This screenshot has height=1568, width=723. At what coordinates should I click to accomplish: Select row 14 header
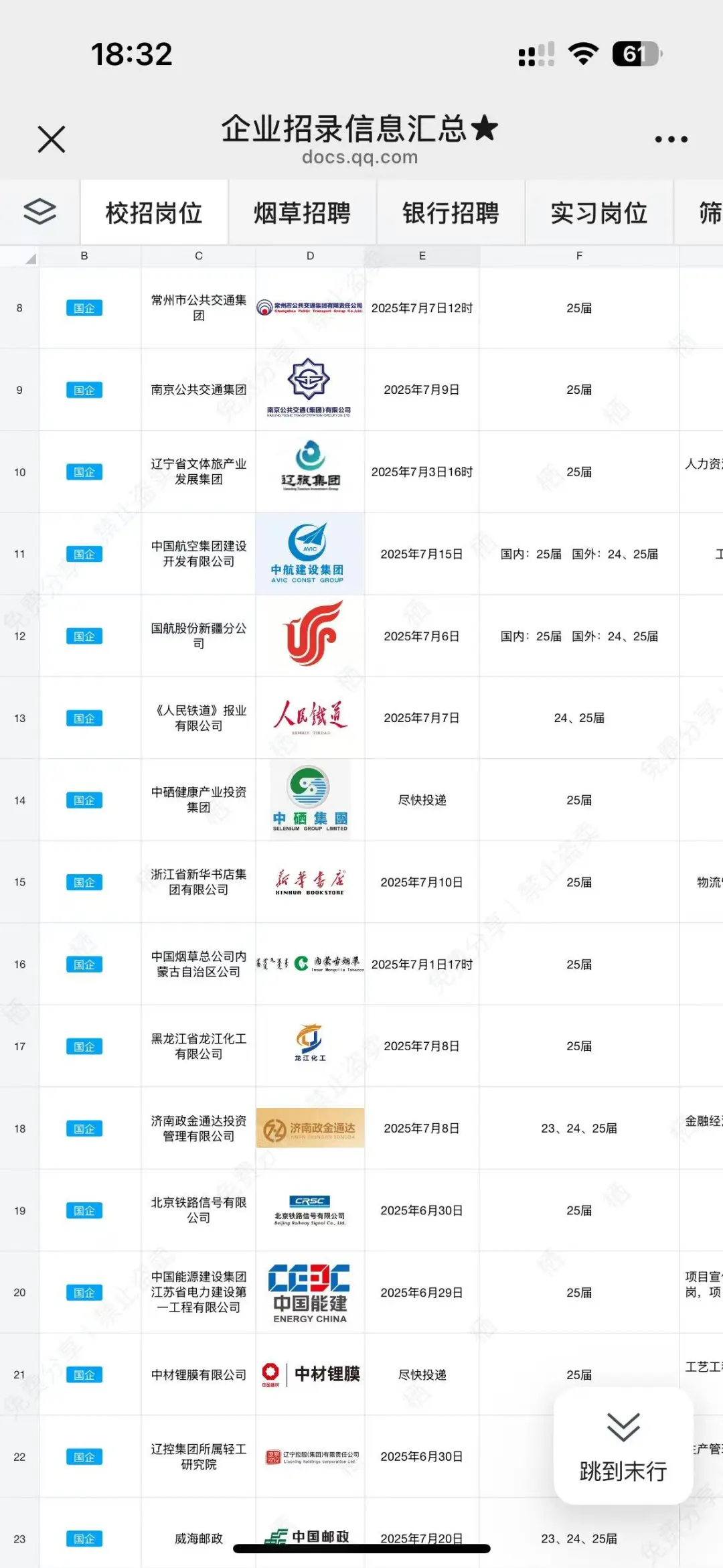pyautogui.click(x=19, y=800)
